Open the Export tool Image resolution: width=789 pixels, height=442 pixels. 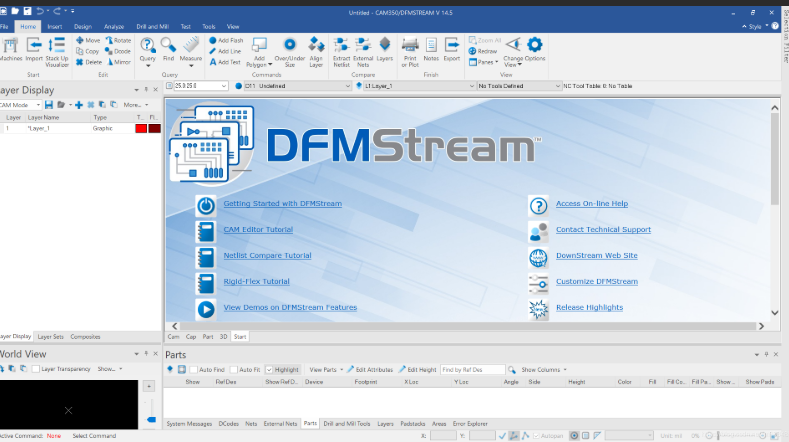point(452,49)
